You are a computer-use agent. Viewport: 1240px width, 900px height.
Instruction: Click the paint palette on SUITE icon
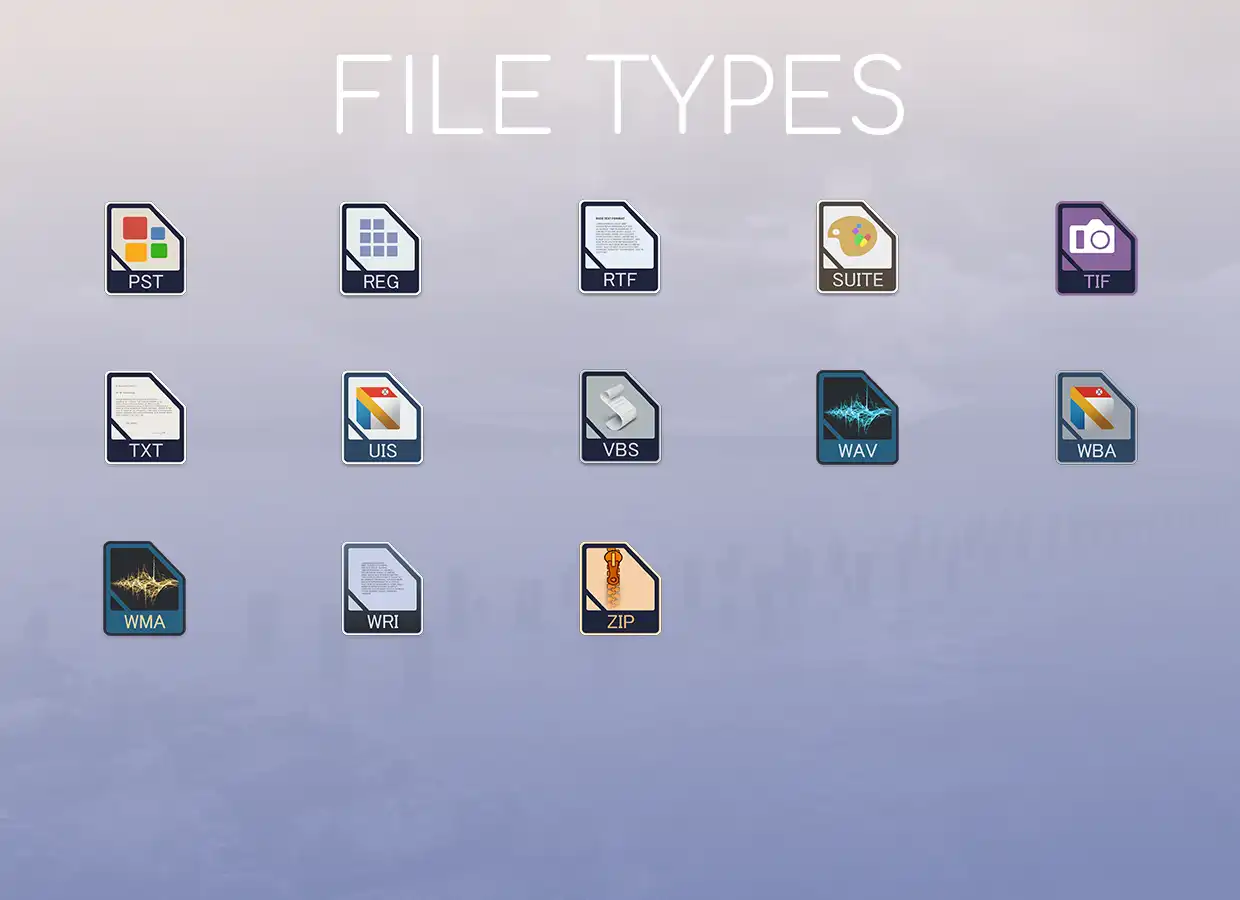[851, 240]
